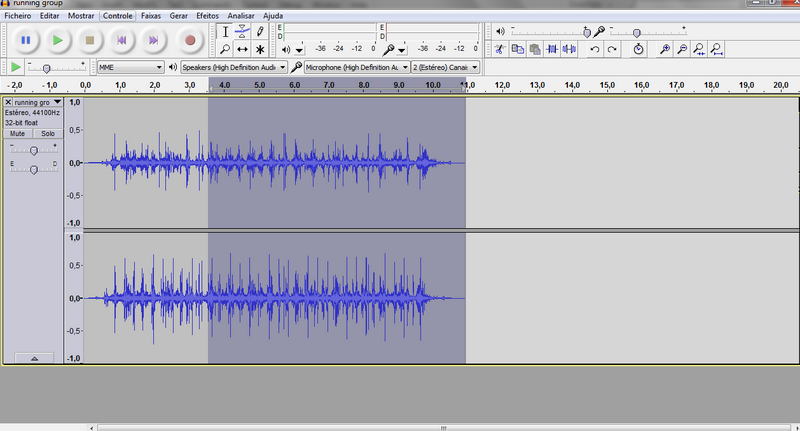Collapse the track using bottom arrow button
Screen dimensions: 800x431
34,357
